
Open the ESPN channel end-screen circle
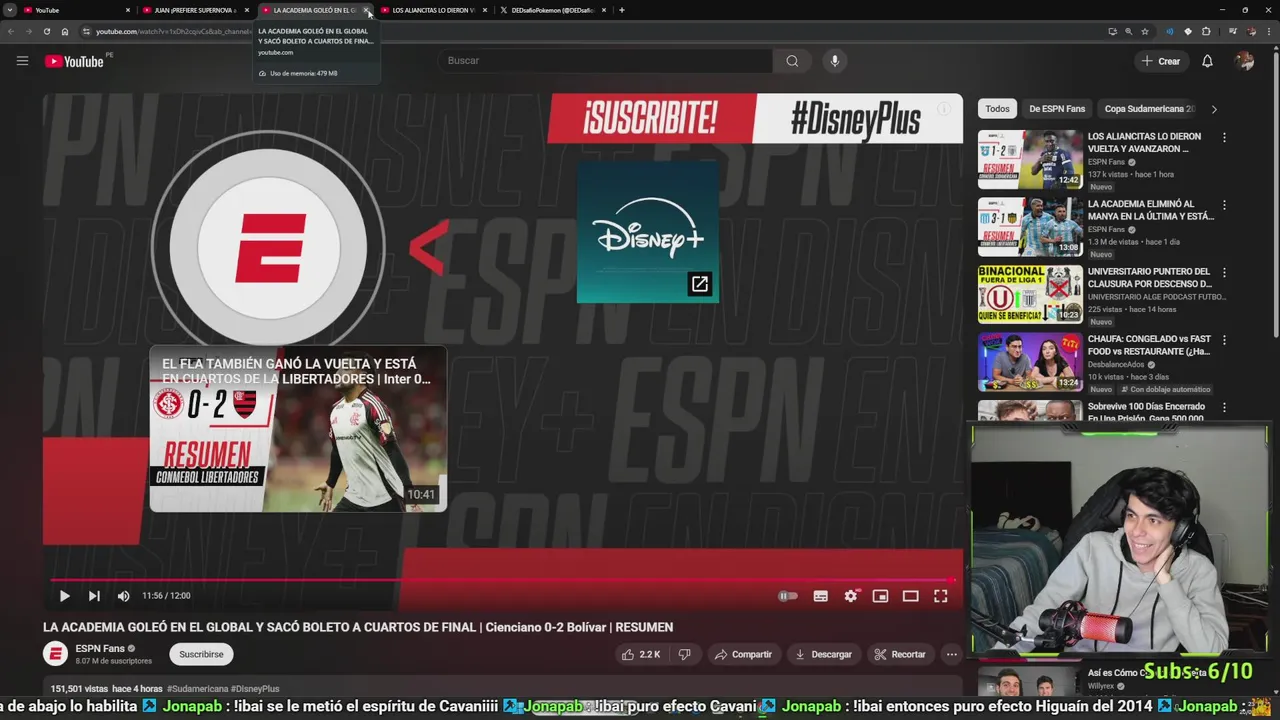(268, 247)
